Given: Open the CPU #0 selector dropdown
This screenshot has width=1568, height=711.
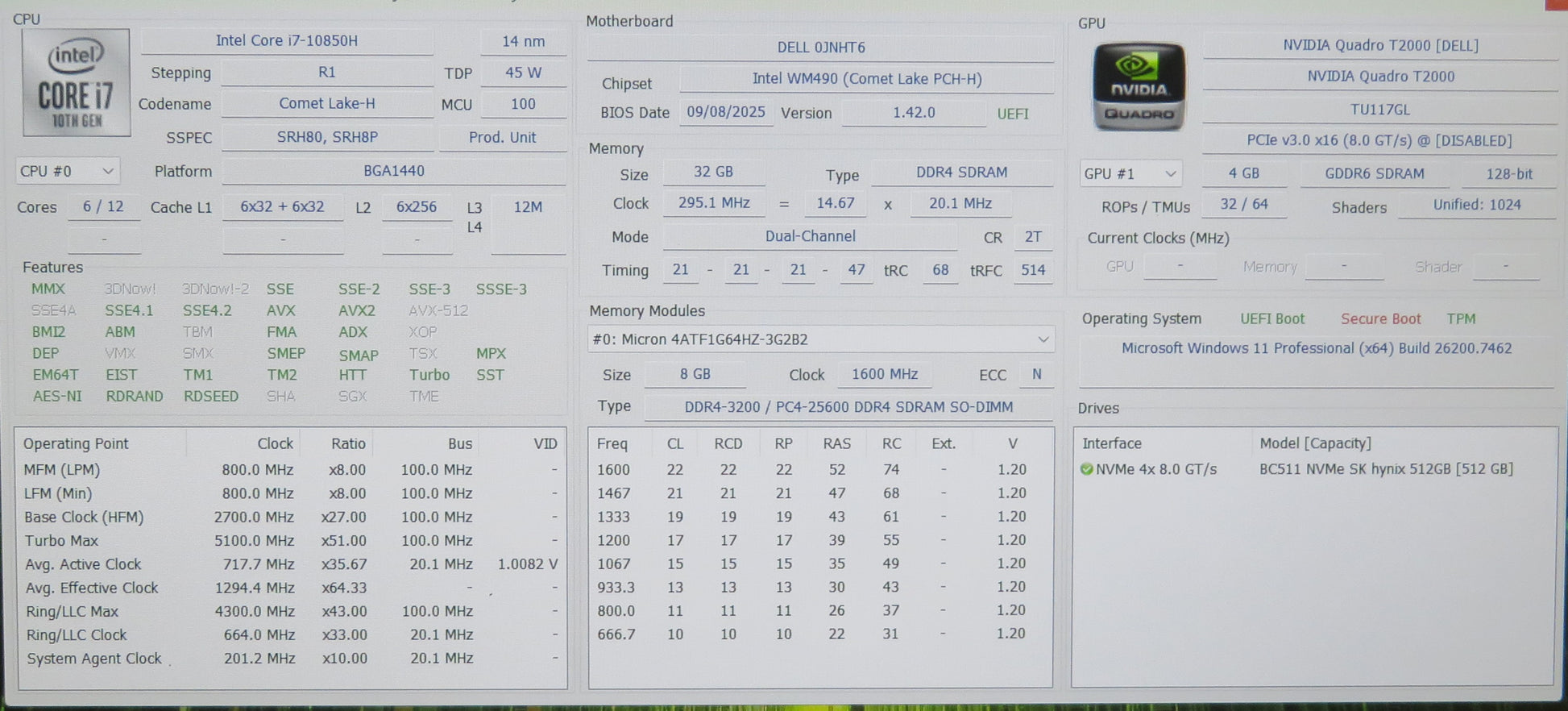Looking at the screenshot, I should 68,172.
